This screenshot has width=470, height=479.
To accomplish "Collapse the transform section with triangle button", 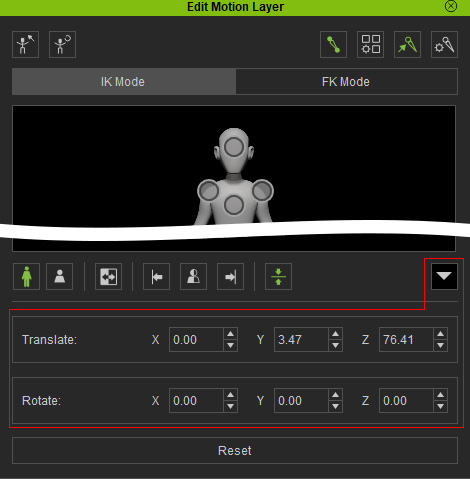I will click(x=444, y=276).
